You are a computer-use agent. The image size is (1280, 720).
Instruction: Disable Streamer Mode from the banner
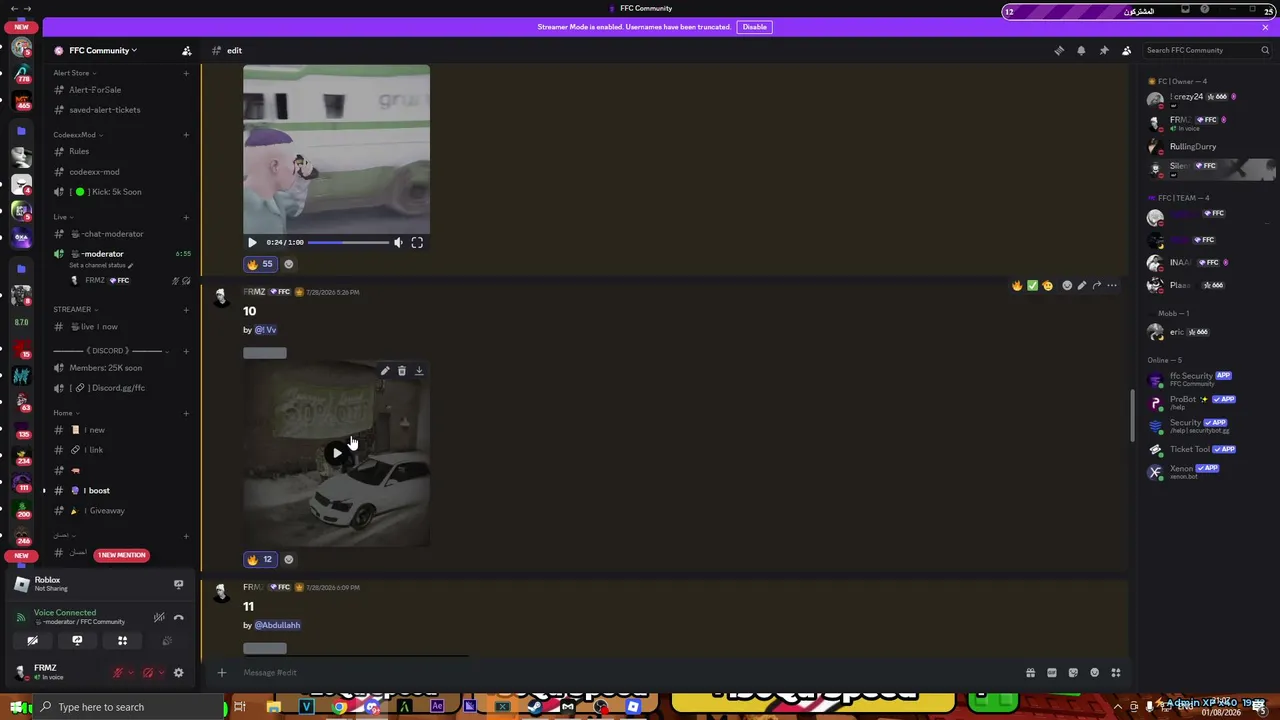pyautogui.click(x=755, y=27)
